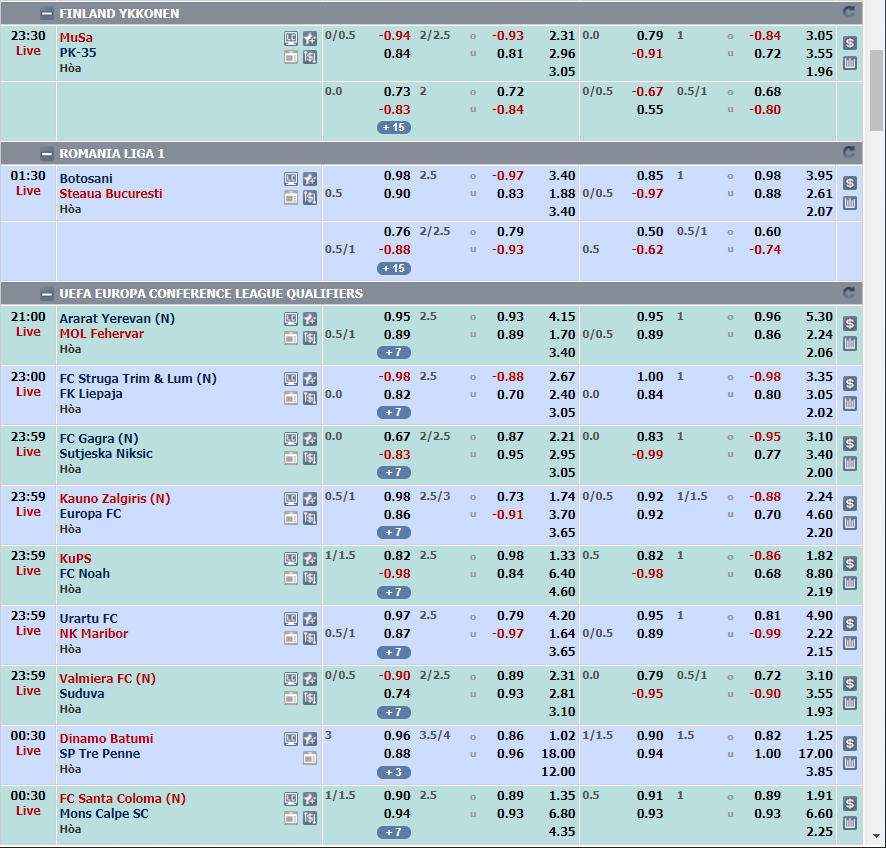886x848 pixels.
Task: Open live TV icon for MuSa match
Action: coord(290,57)
